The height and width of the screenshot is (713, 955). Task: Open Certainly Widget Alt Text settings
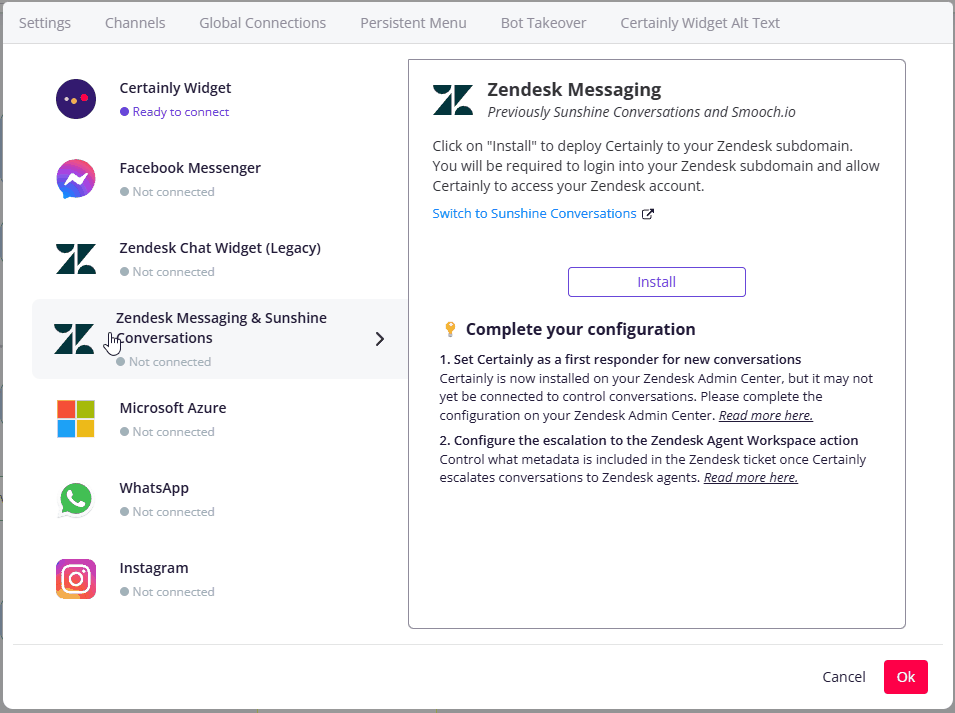pyautogui.click(x=699, y=22)
